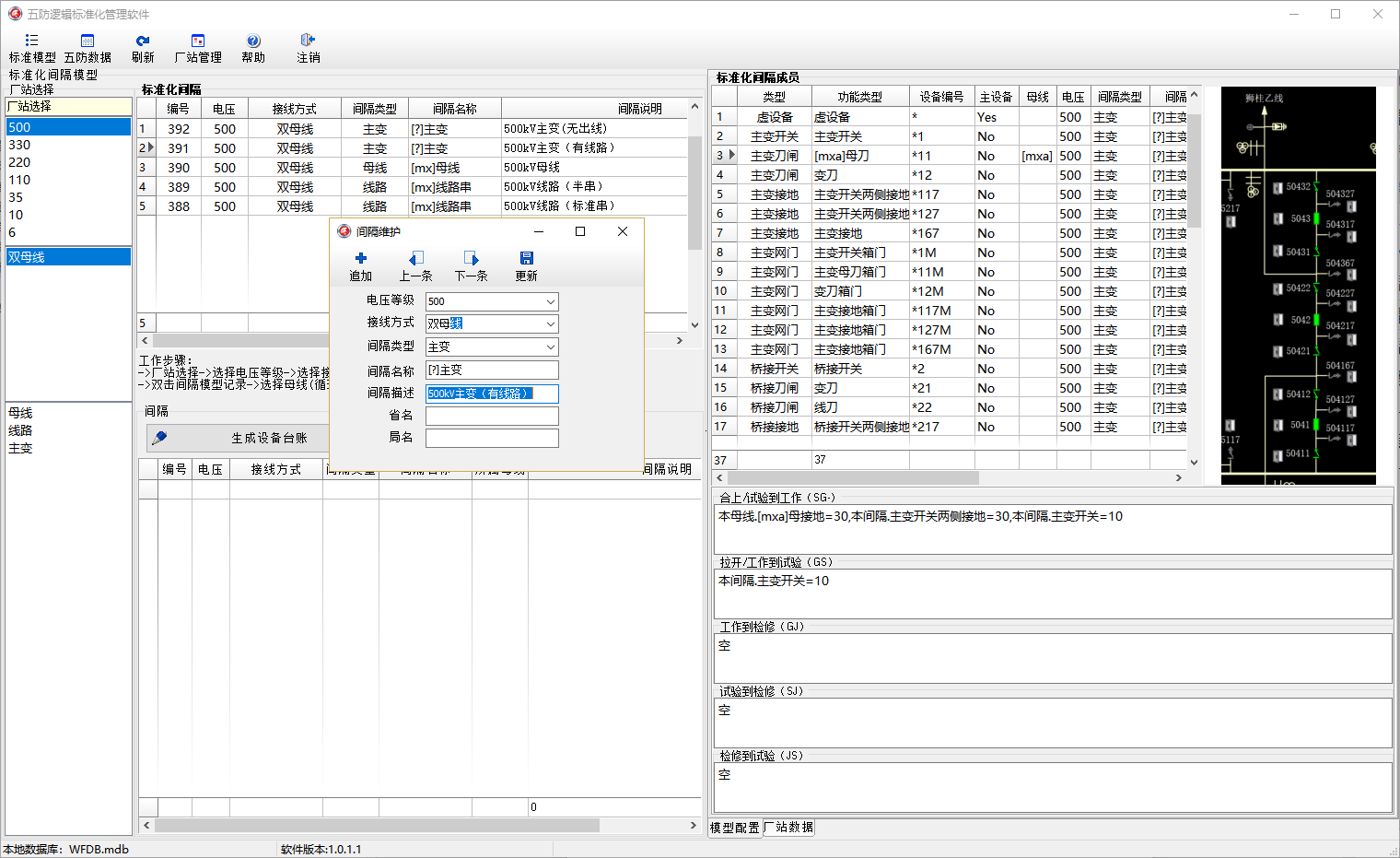Click 追加 in the 间隔维护 dialog
Viewport: 1400px width, 858px height.
(360, 266)
